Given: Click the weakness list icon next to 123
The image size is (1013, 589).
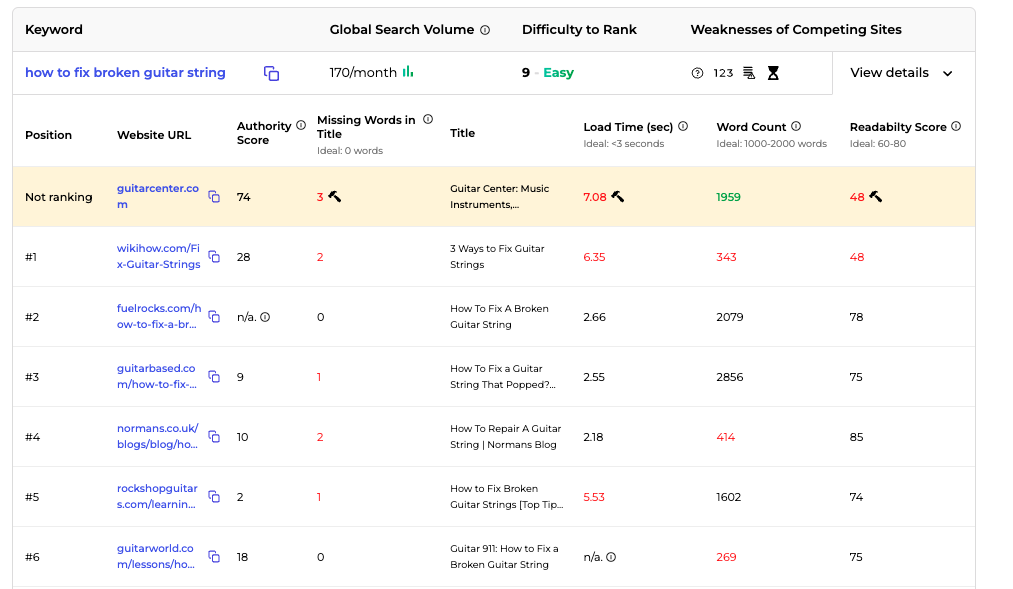Looking at the screenshot, I should point(750,74).
